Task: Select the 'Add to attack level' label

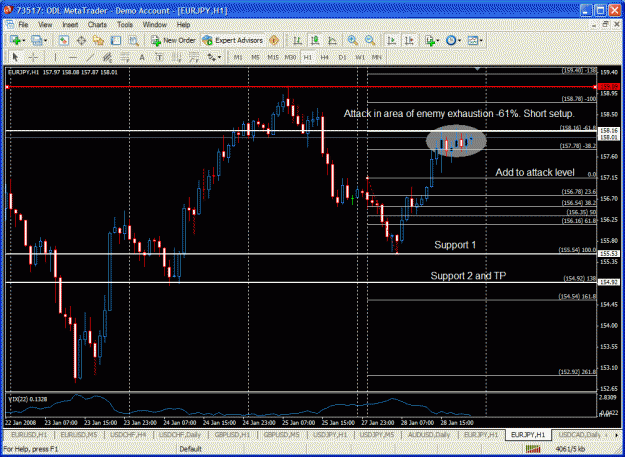Action: 535,173
